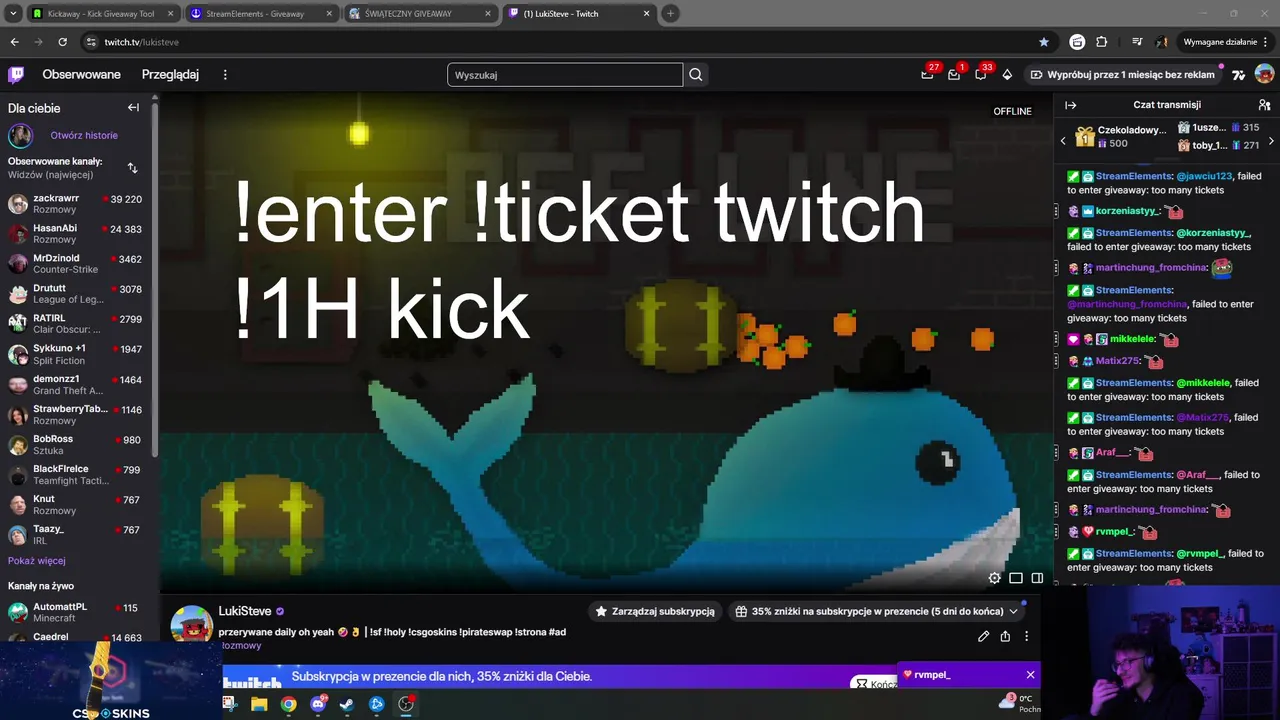The width and height of the screenshot is (1280, 720).
Task: Open MrDzinold channel in sidebar
Action: 75,264
